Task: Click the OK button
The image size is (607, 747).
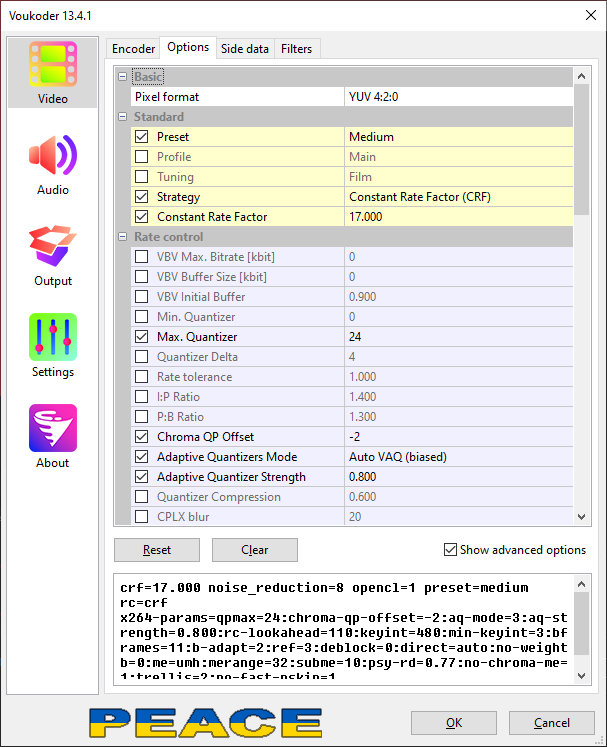Action: point(454,723)
